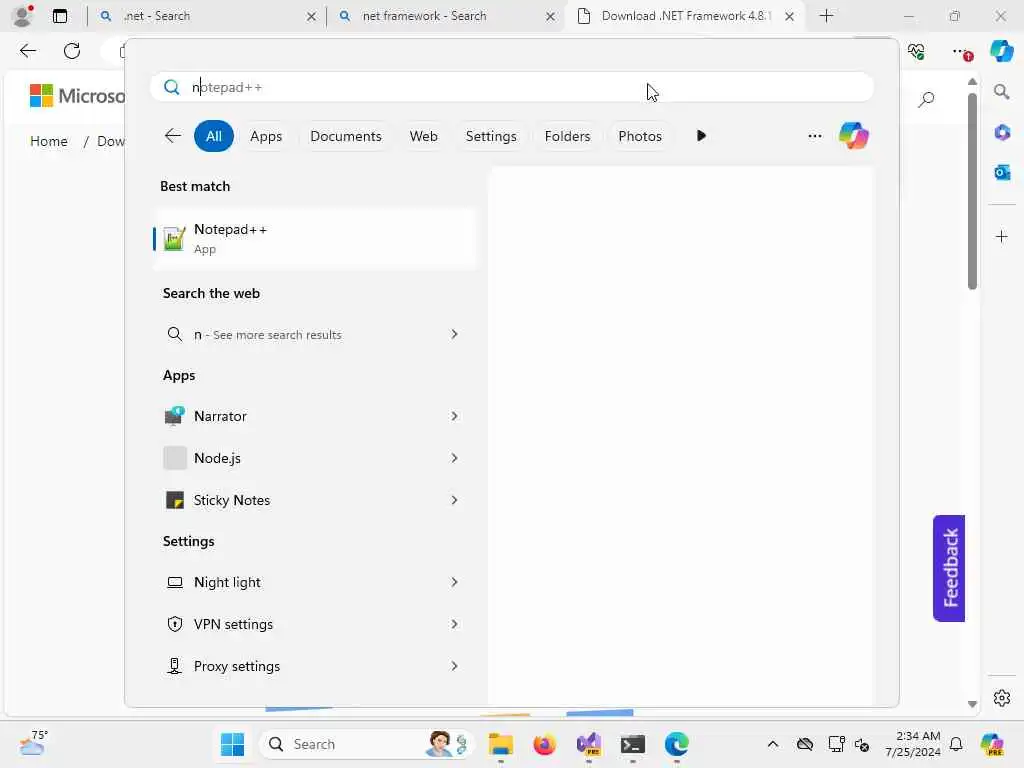
Task: Click the Proxy settings icon
Action: [174, 665]
